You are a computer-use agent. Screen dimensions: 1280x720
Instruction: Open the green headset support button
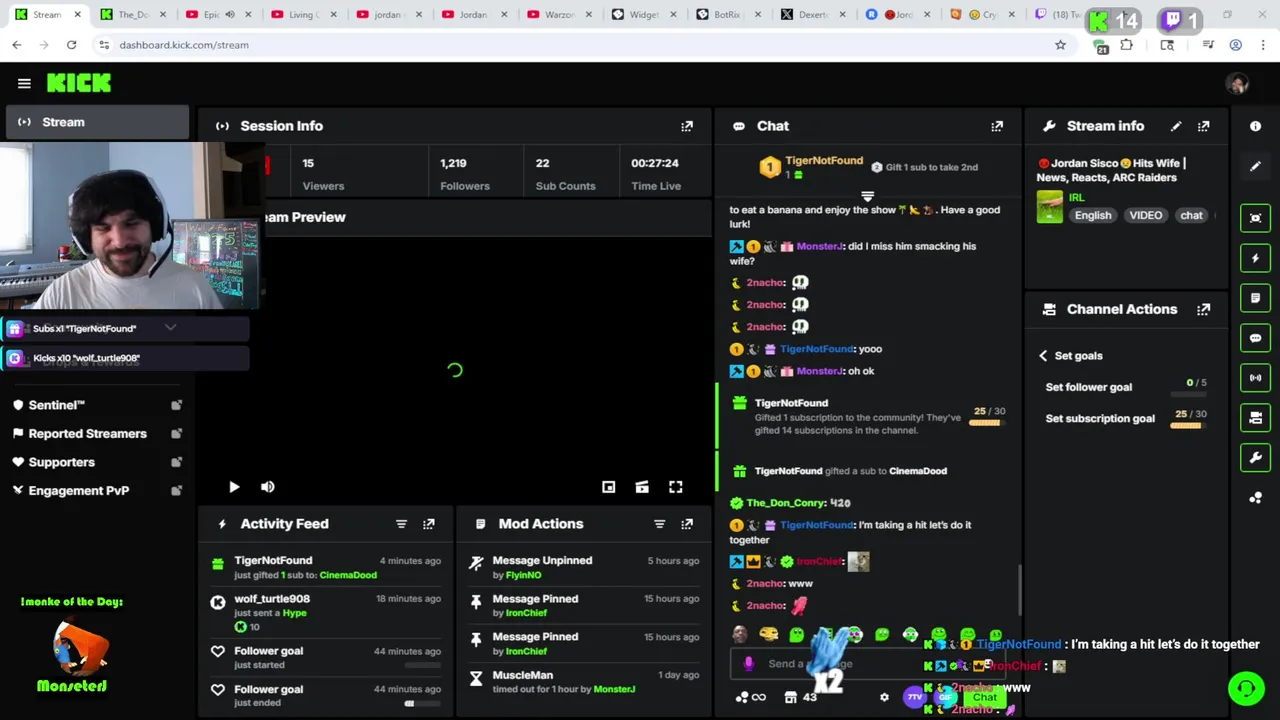click(1246, 688)
